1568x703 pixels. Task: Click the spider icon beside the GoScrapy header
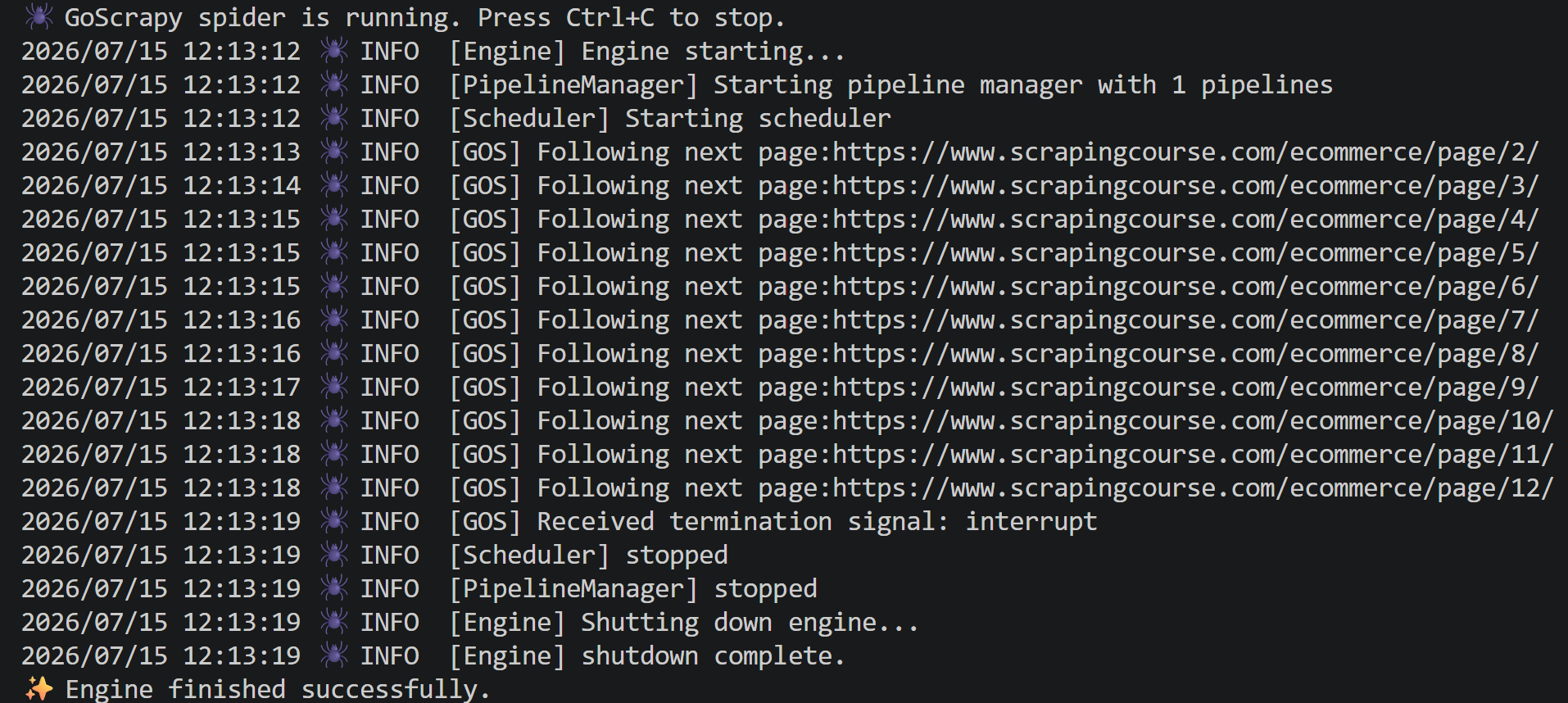click(39, 16)
